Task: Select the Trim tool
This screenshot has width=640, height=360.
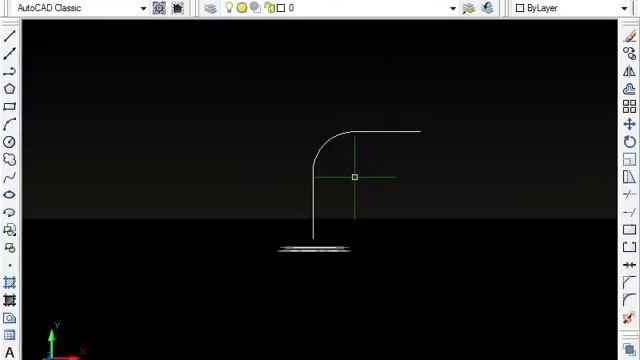Action: tap(629, 195)
